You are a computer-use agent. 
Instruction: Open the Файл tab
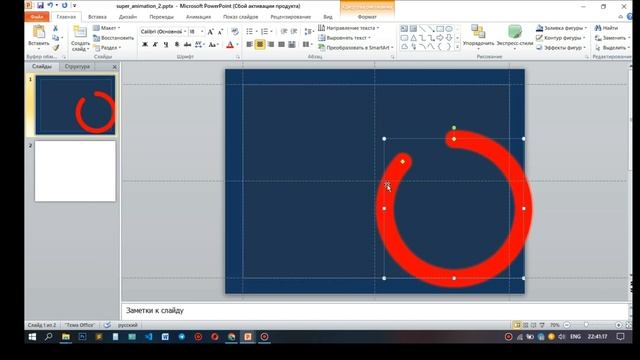tap(37, 17)
